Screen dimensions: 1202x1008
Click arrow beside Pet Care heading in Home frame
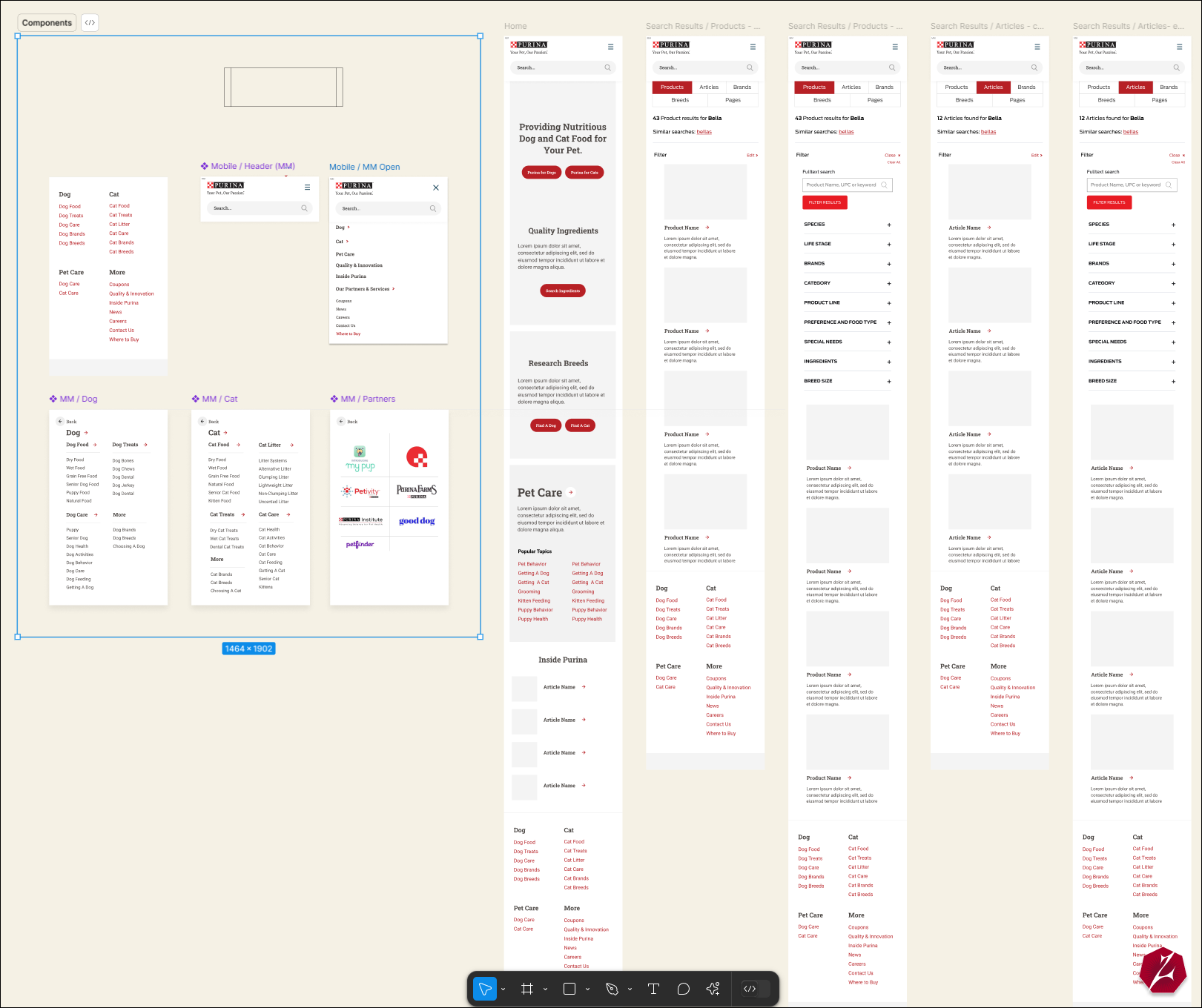click(x=571, y=493)
